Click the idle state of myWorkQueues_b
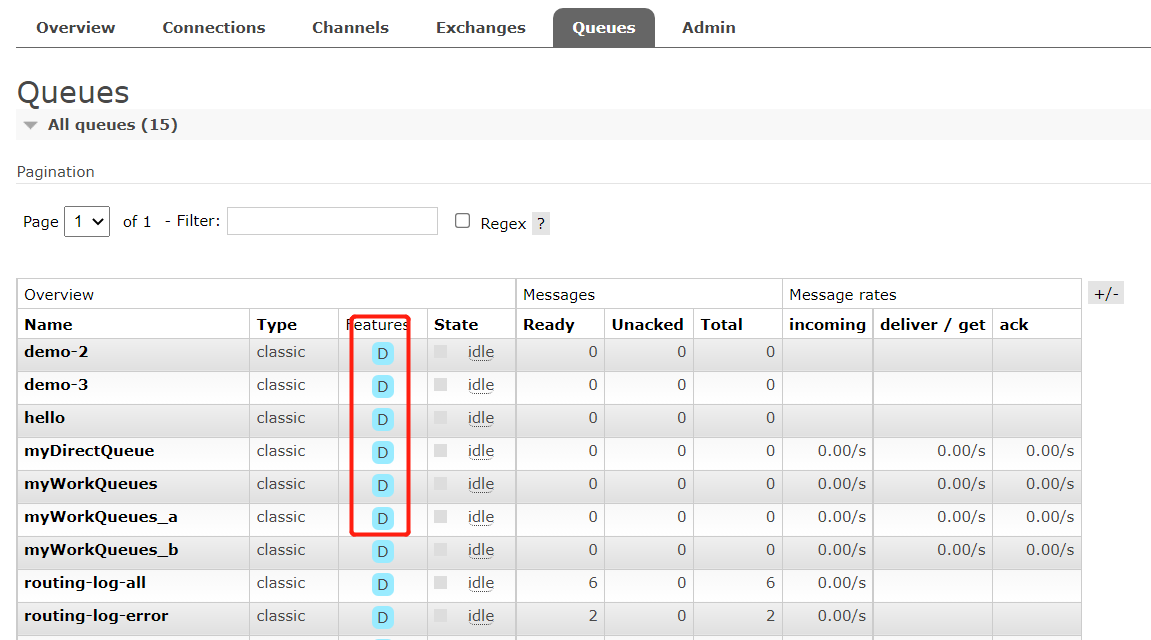The height and width of the screenshot is (640, 1151). click(481, 550)
